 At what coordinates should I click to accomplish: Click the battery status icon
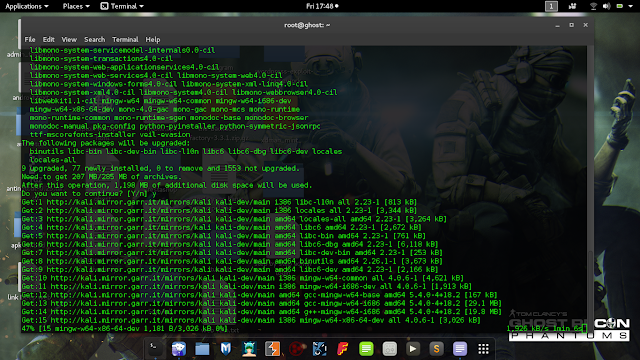click(620, 6)
